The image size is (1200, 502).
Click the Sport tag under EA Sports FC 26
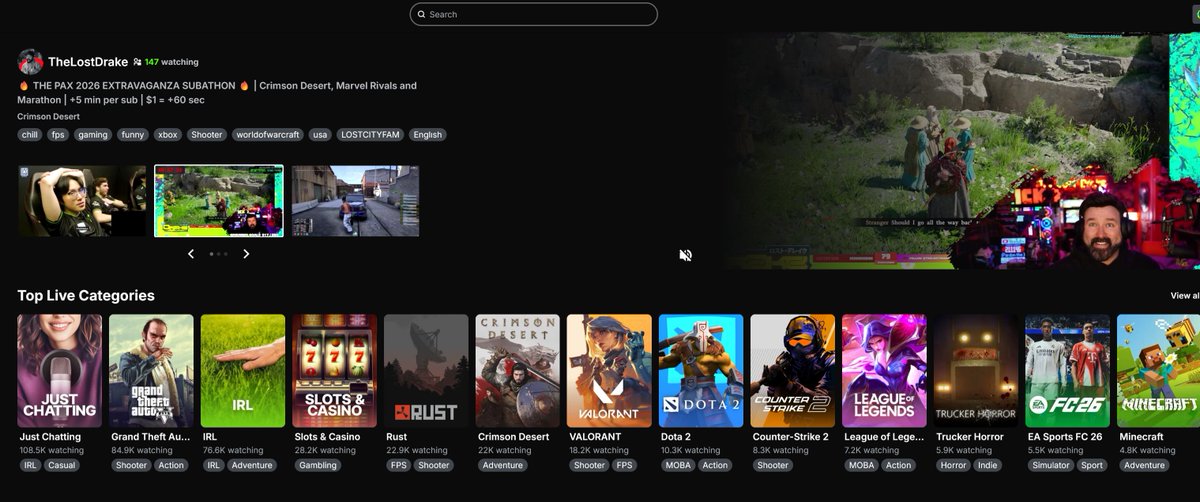click(1093, 465)
